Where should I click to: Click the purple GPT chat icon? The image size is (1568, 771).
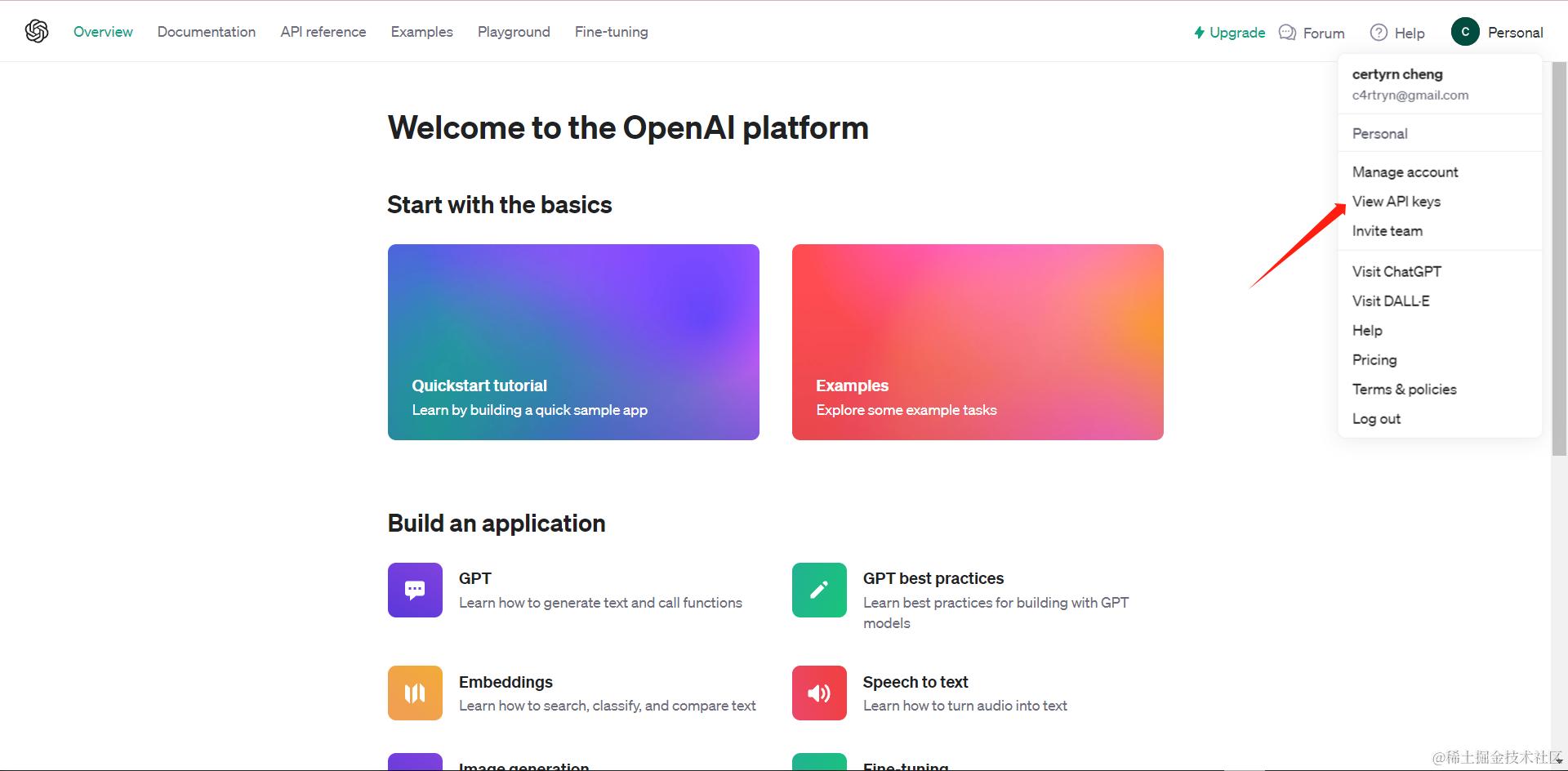click(415, 590)
